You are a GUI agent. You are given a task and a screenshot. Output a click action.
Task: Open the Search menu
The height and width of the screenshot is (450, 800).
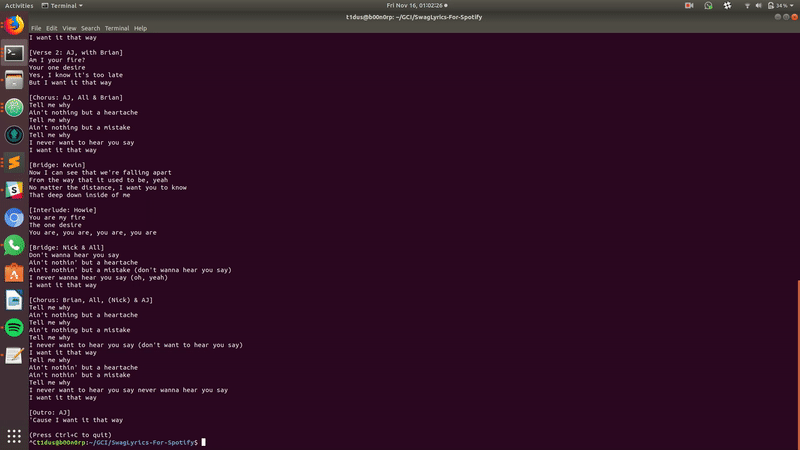(x=90, y=29)
